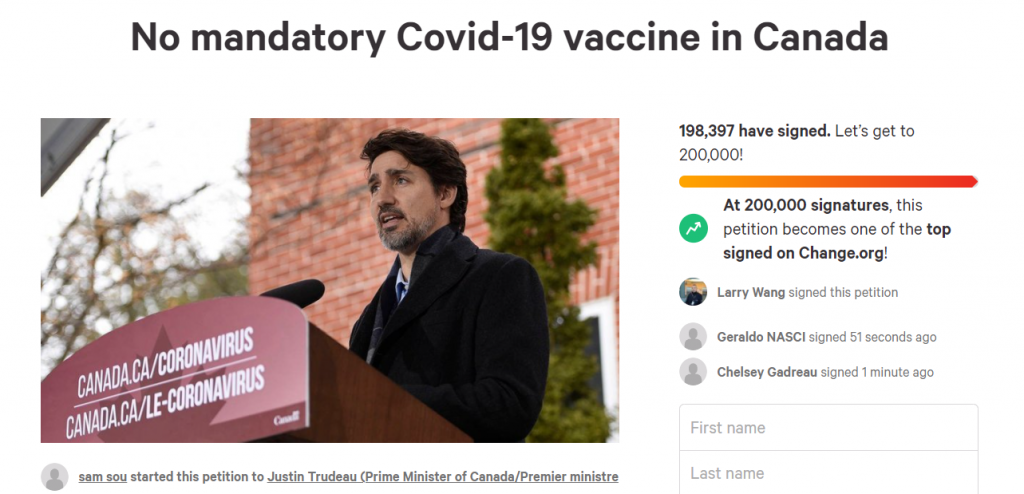Select the Larry Wang signer name
Screen dimensions: 1024x494
tap(751, 292)
